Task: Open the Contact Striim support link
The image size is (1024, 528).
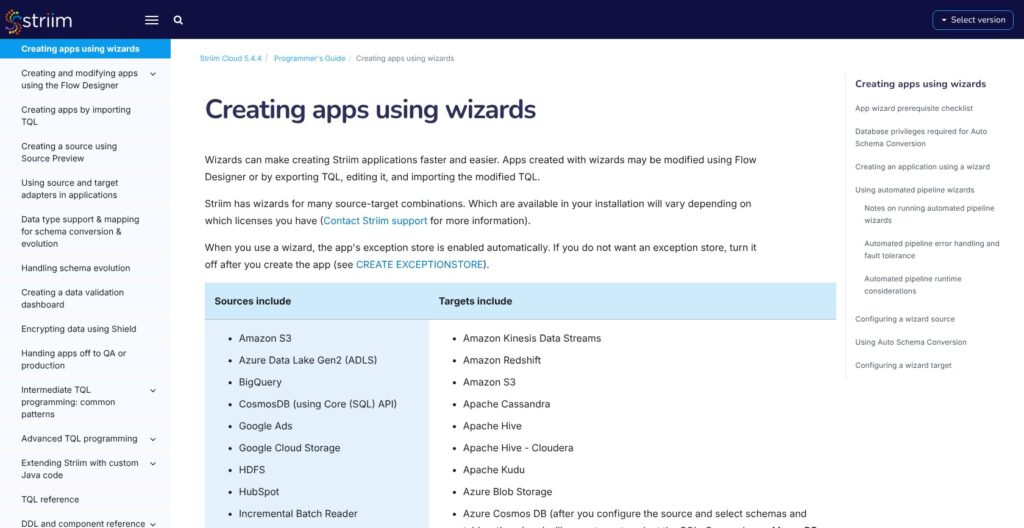Action: pos(376,221)
